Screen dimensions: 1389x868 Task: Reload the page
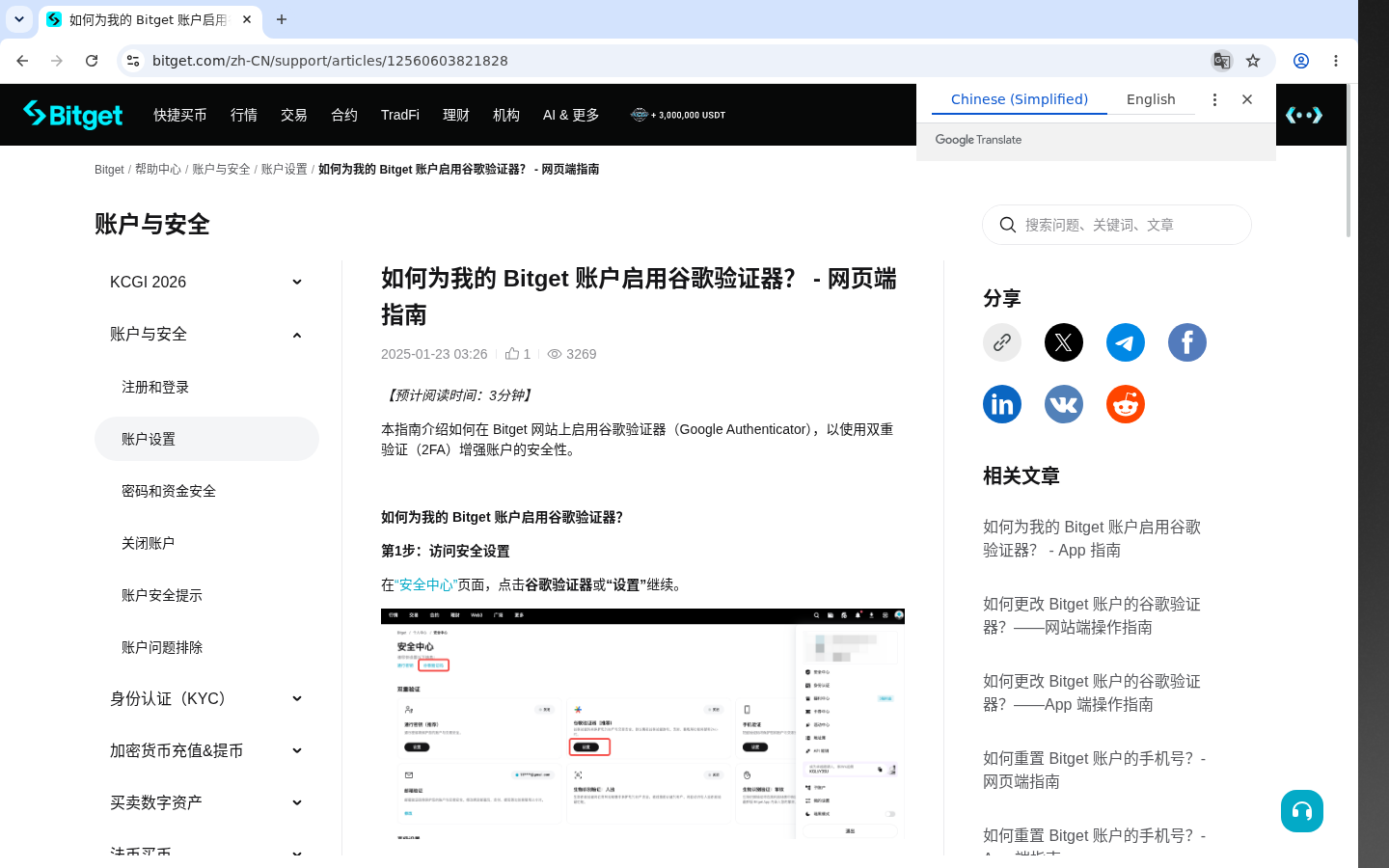(x=92, y=61)
